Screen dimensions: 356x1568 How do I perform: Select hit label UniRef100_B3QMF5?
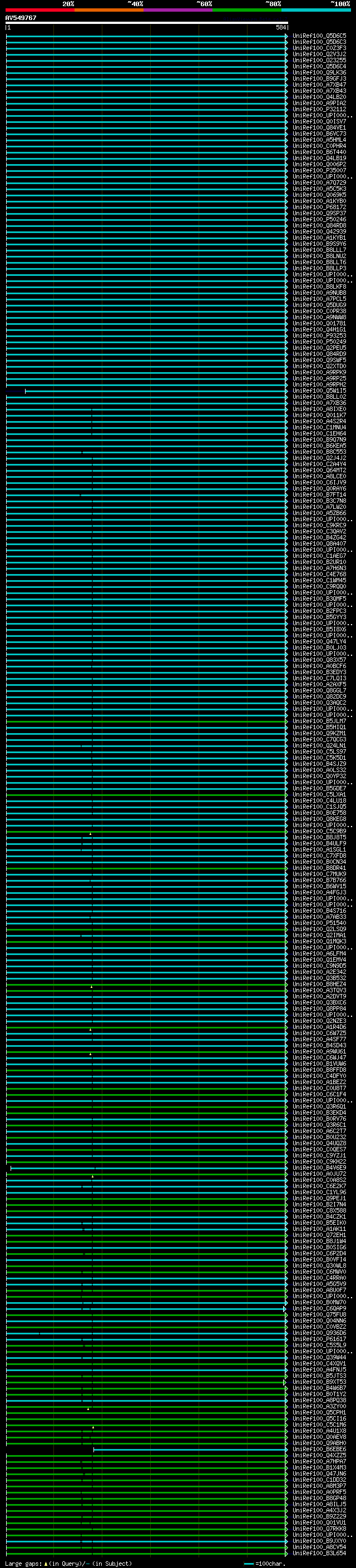[319, 599]
